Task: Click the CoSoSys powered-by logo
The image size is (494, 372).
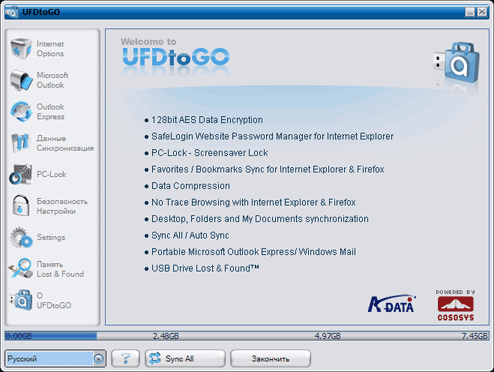Action: 455,305
